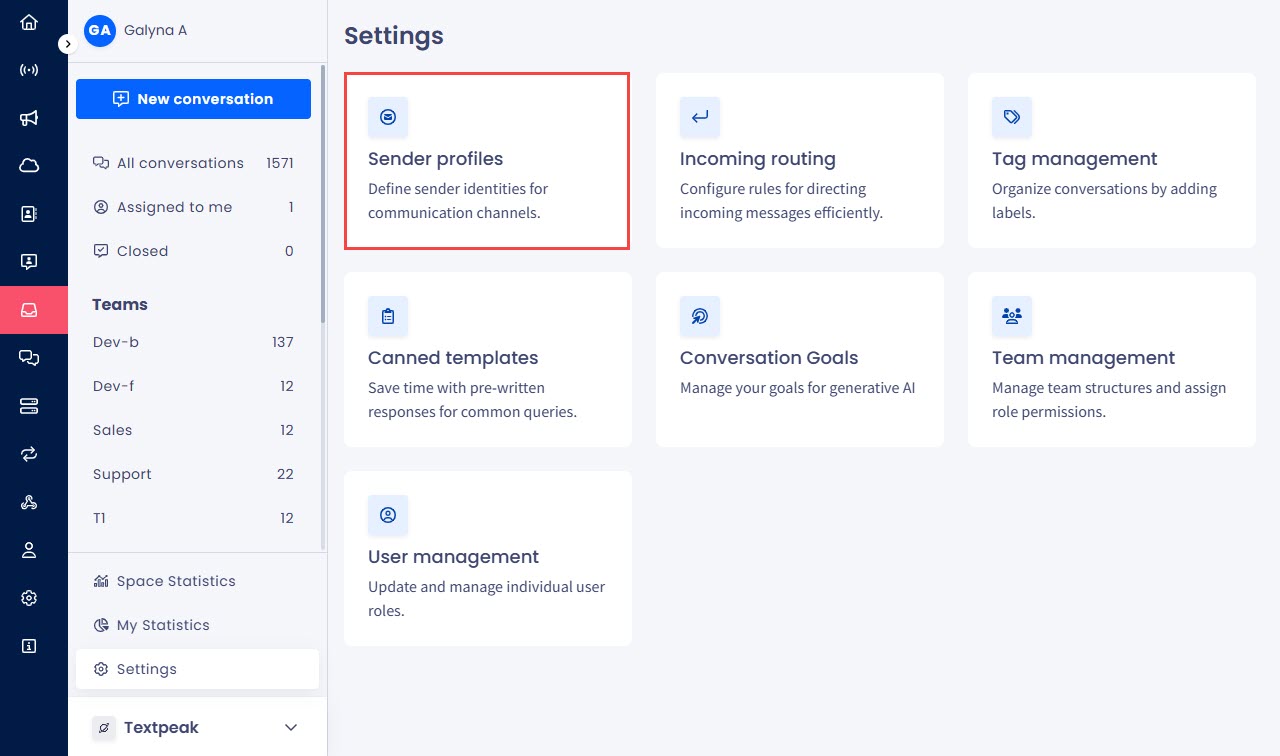Click the Tag management tags icon

(x=1012, y=117)
